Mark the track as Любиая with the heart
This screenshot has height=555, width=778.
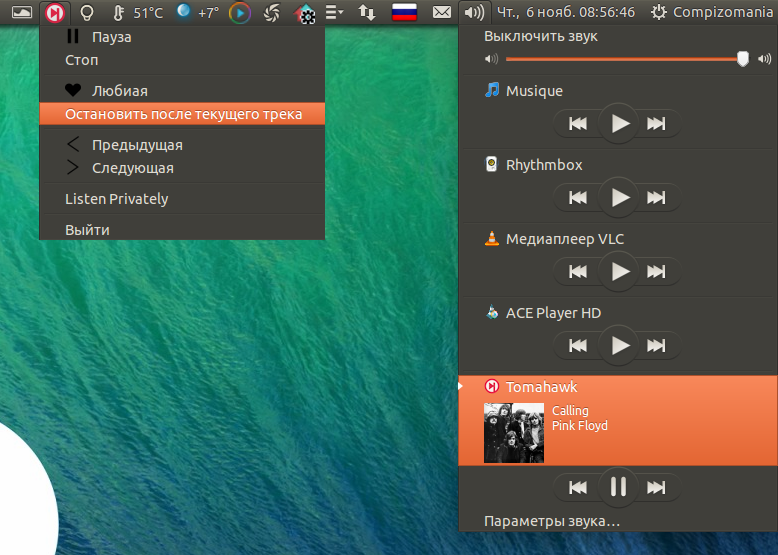click(x=182, y=91)
